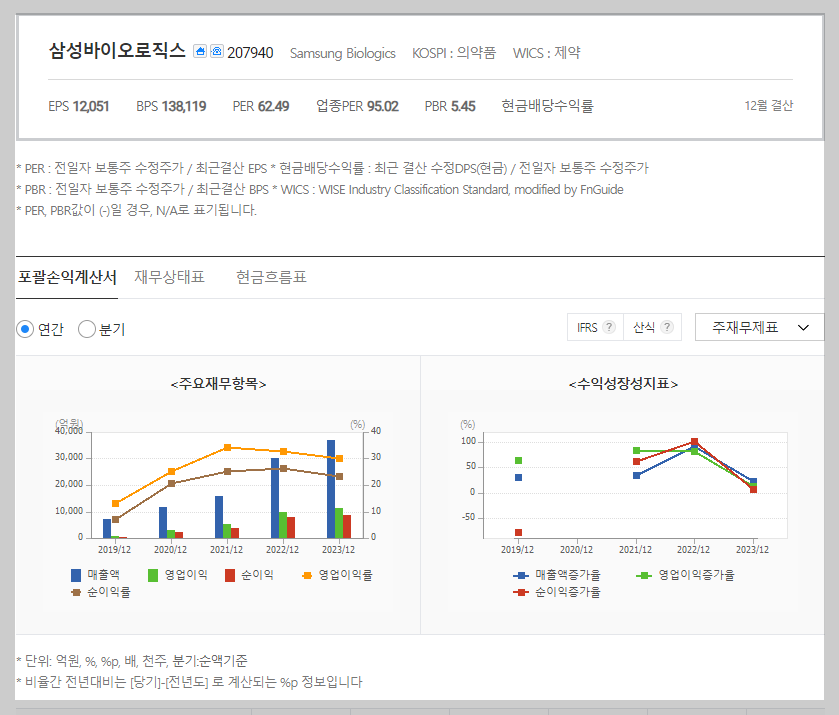This screenshot has height=715, width=839.
Task: Click the 2021/12 axis label in 수익성장성지표 chart
Action: [636, 550]
